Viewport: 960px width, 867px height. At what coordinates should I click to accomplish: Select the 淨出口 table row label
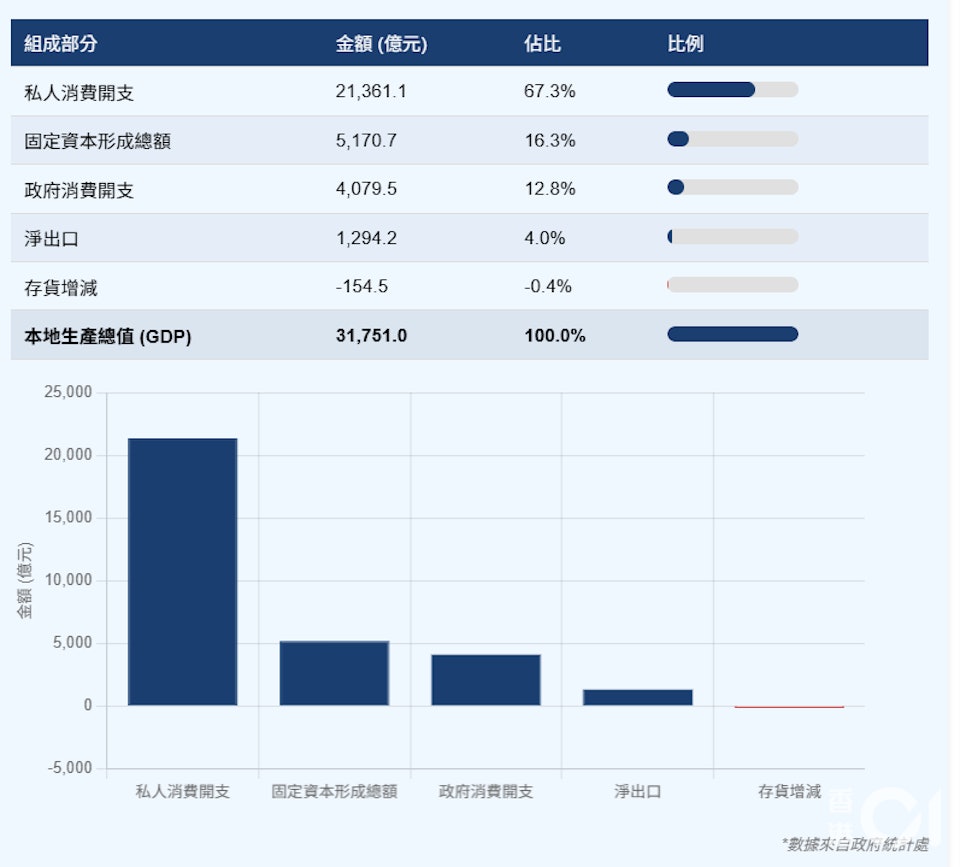coord(51,238)
